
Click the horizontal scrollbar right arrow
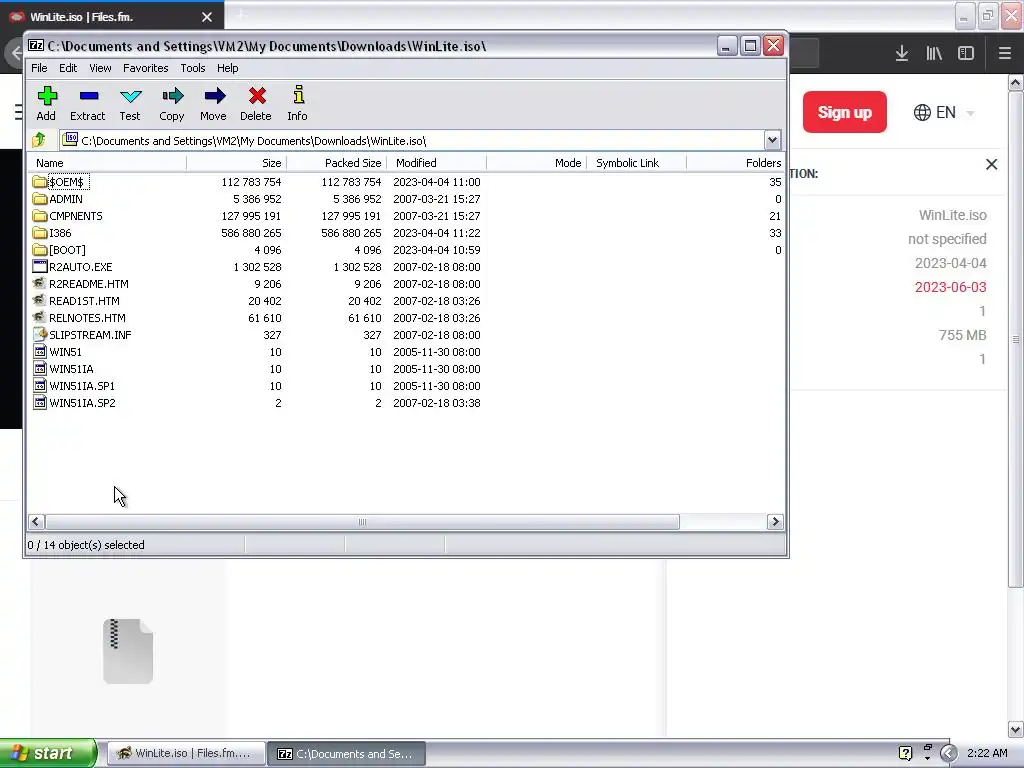coord(775,522)
